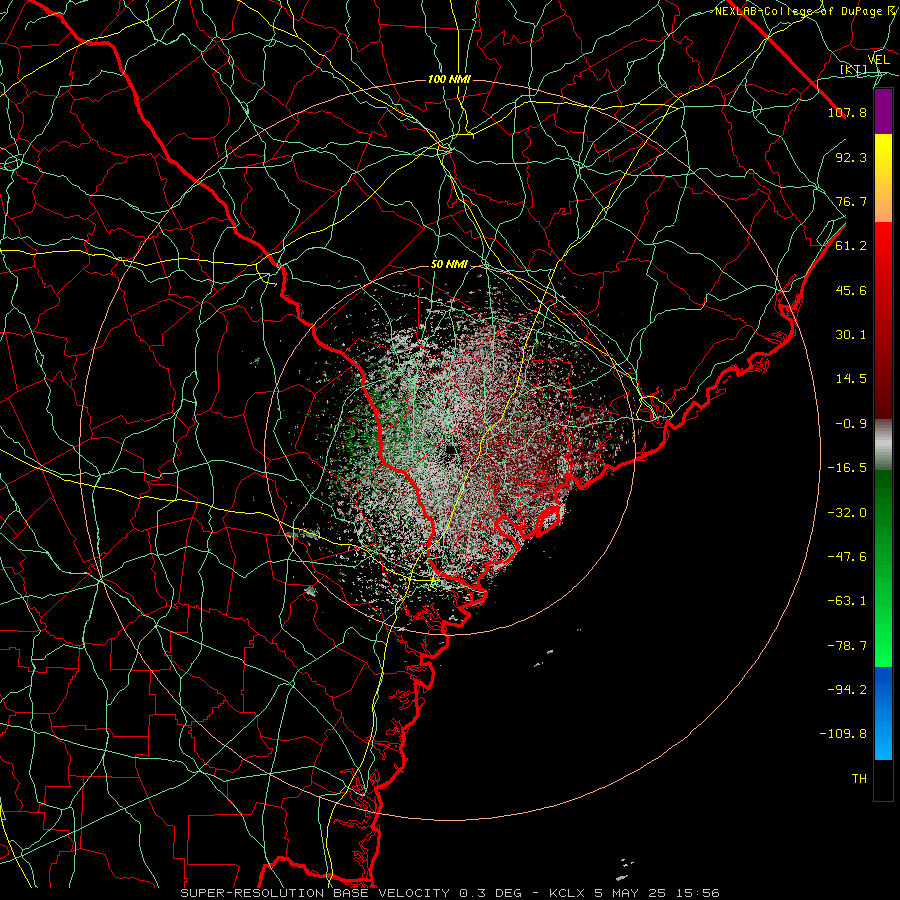Click the KCLX 5 MAY 25 15:56 timestamp
Screen dimensions: 900x900
coord(634,893)
